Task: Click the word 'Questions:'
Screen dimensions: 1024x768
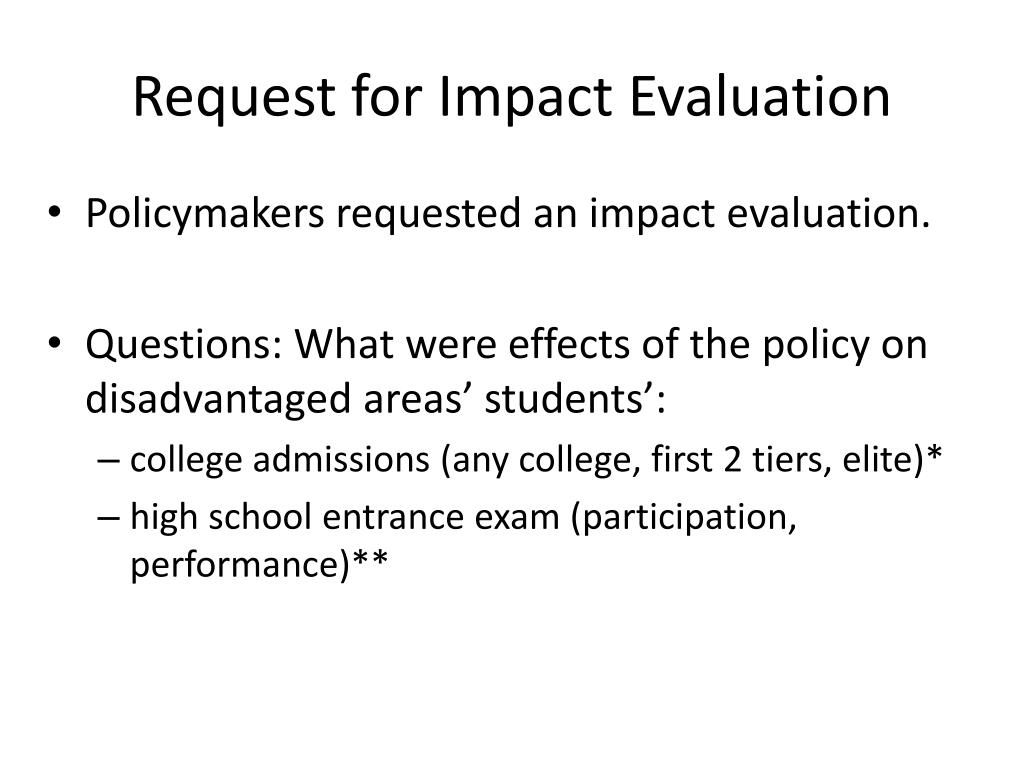Action: 184,345
